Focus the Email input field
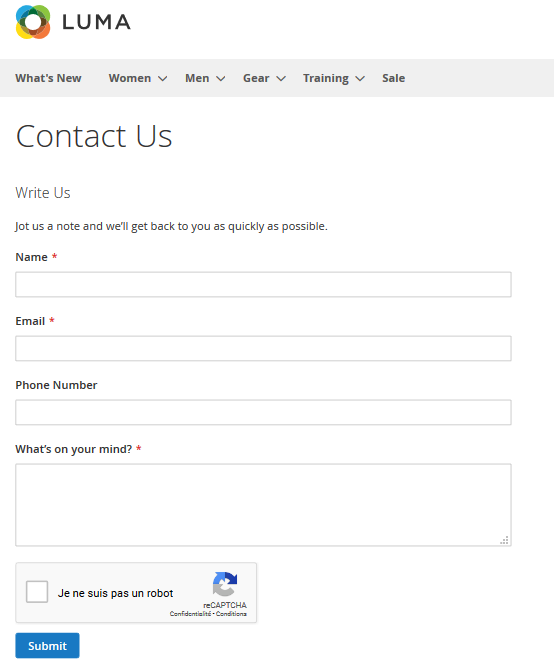554x669 pixels. (x=263, y=348)
